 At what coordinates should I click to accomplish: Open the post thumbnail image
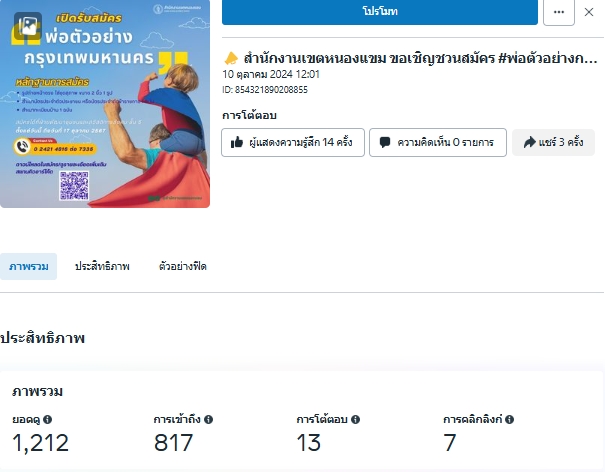[x=105, y=104]
